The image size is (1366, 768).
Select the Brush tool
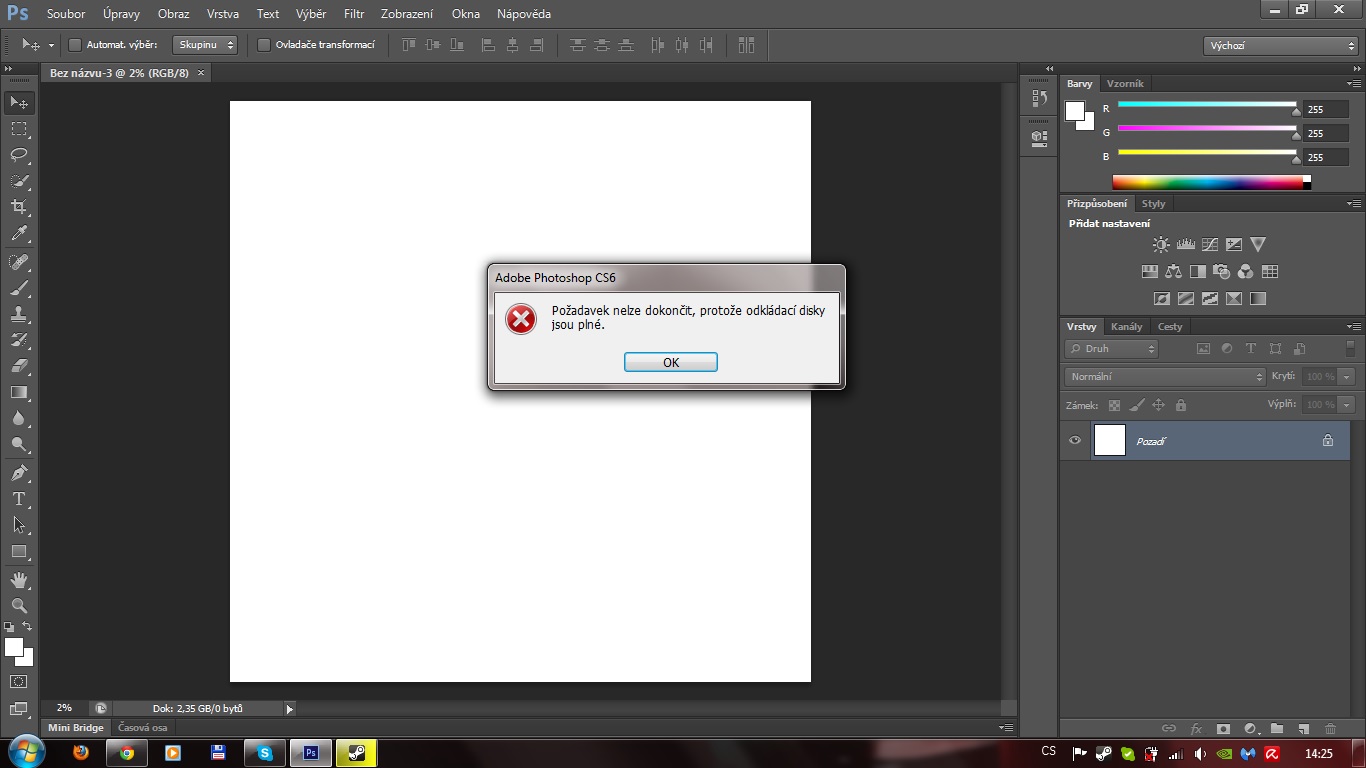point(19,288)
